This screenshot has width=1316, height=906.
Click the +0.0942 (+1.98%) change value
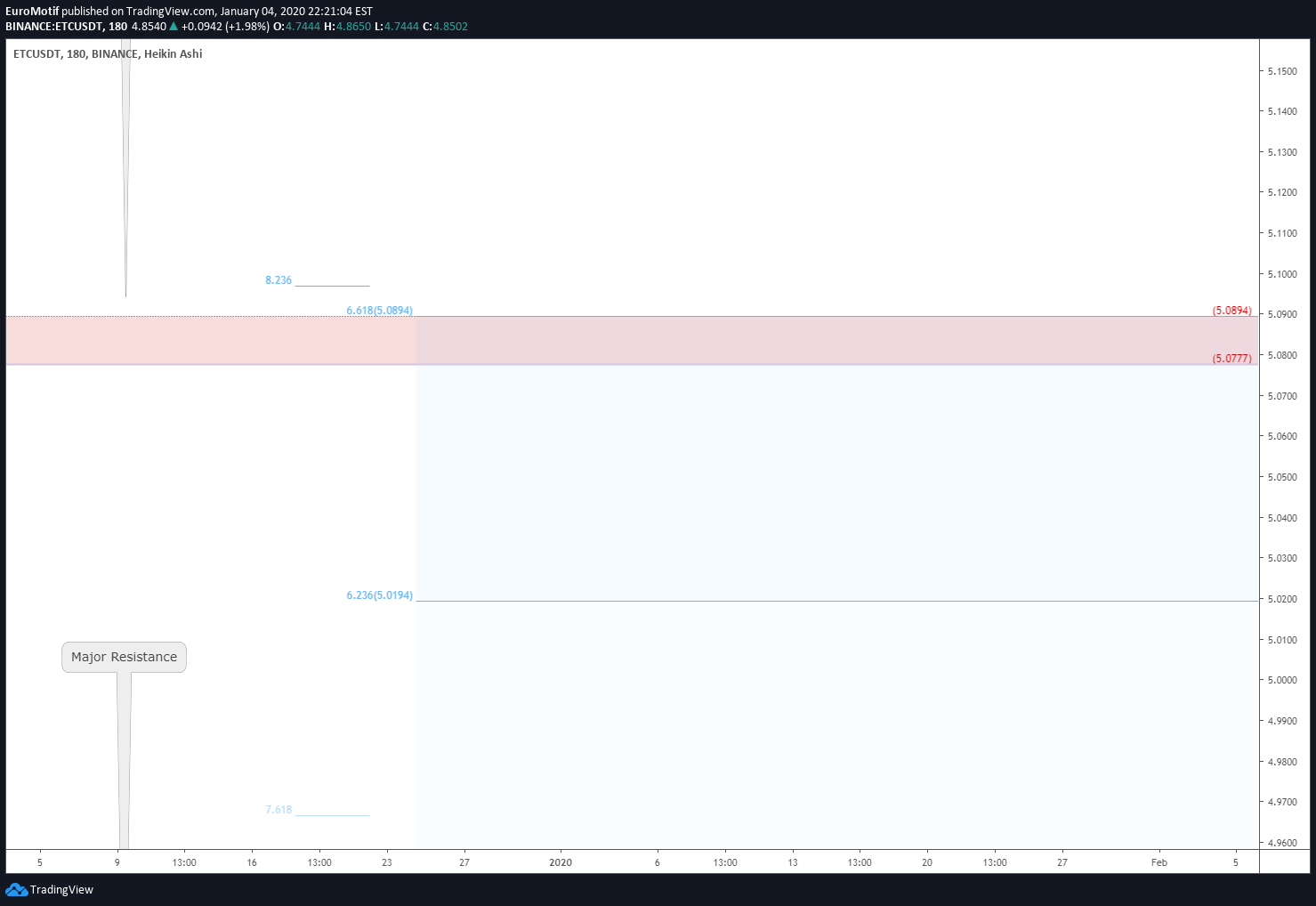[x=225, y=27]
